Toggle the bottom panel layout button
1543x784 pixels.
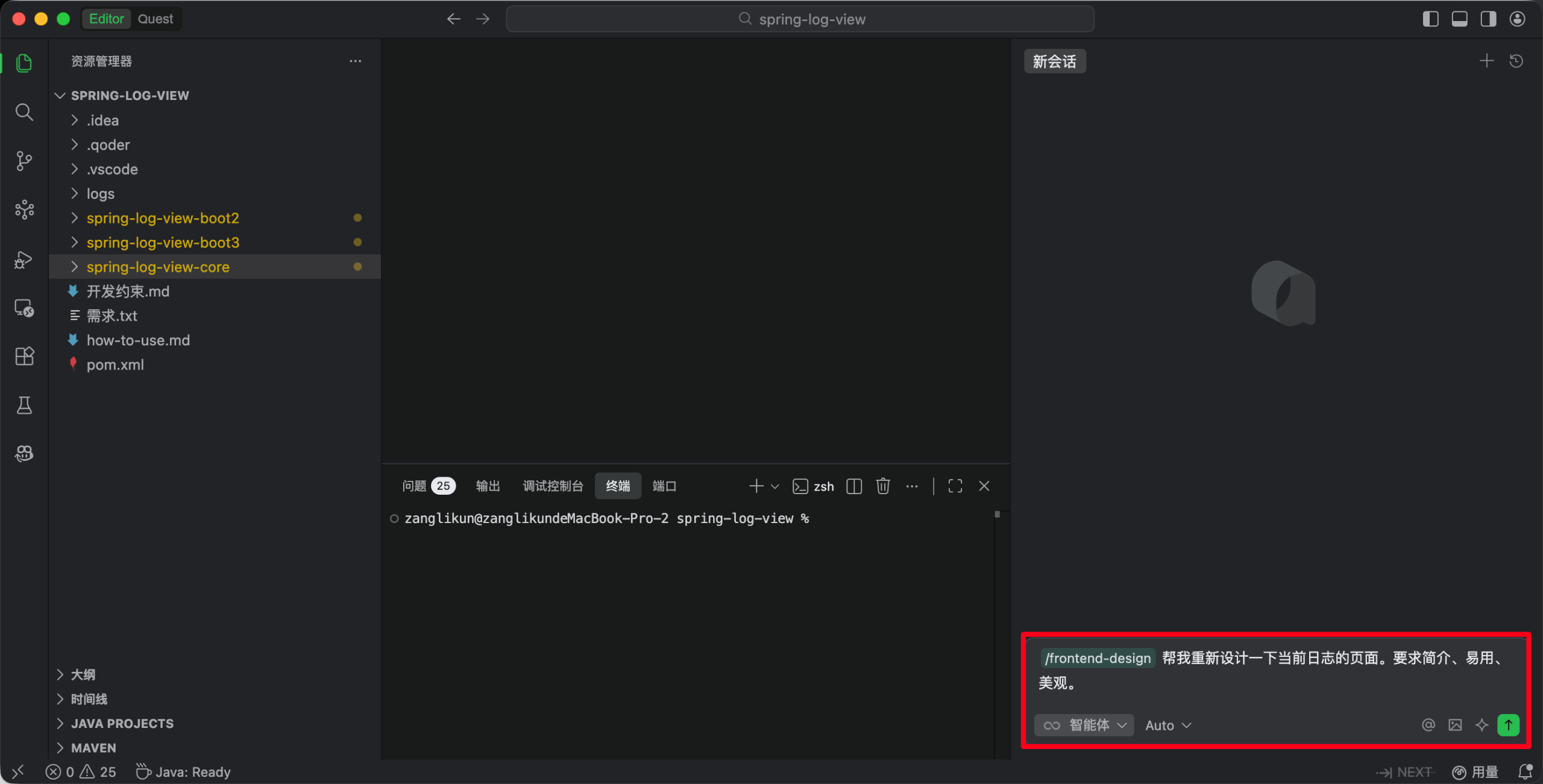point(1459,19)
